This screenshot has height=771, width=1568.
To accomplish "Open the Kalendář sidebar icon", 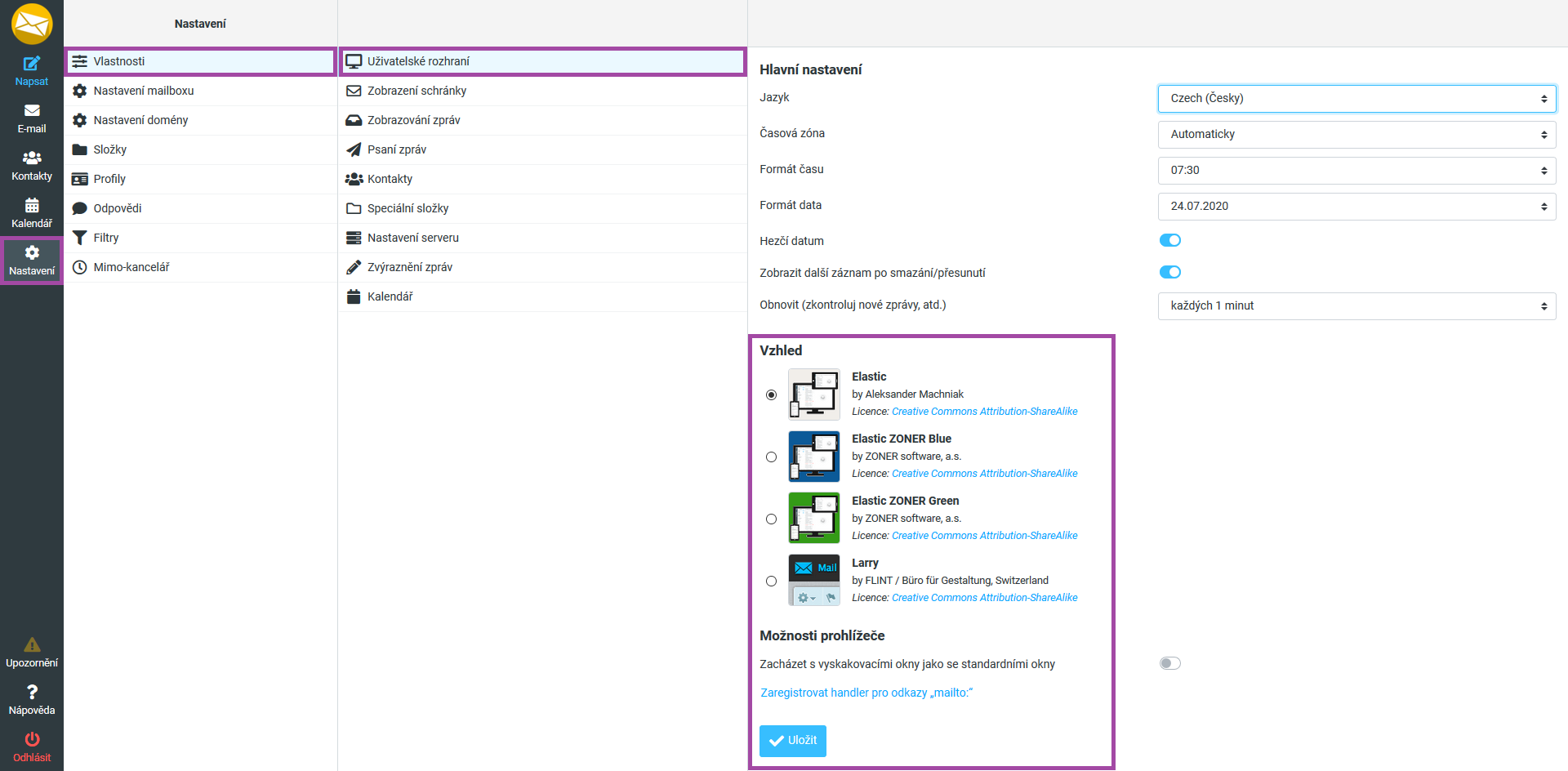I will click(x=32, y=206).
